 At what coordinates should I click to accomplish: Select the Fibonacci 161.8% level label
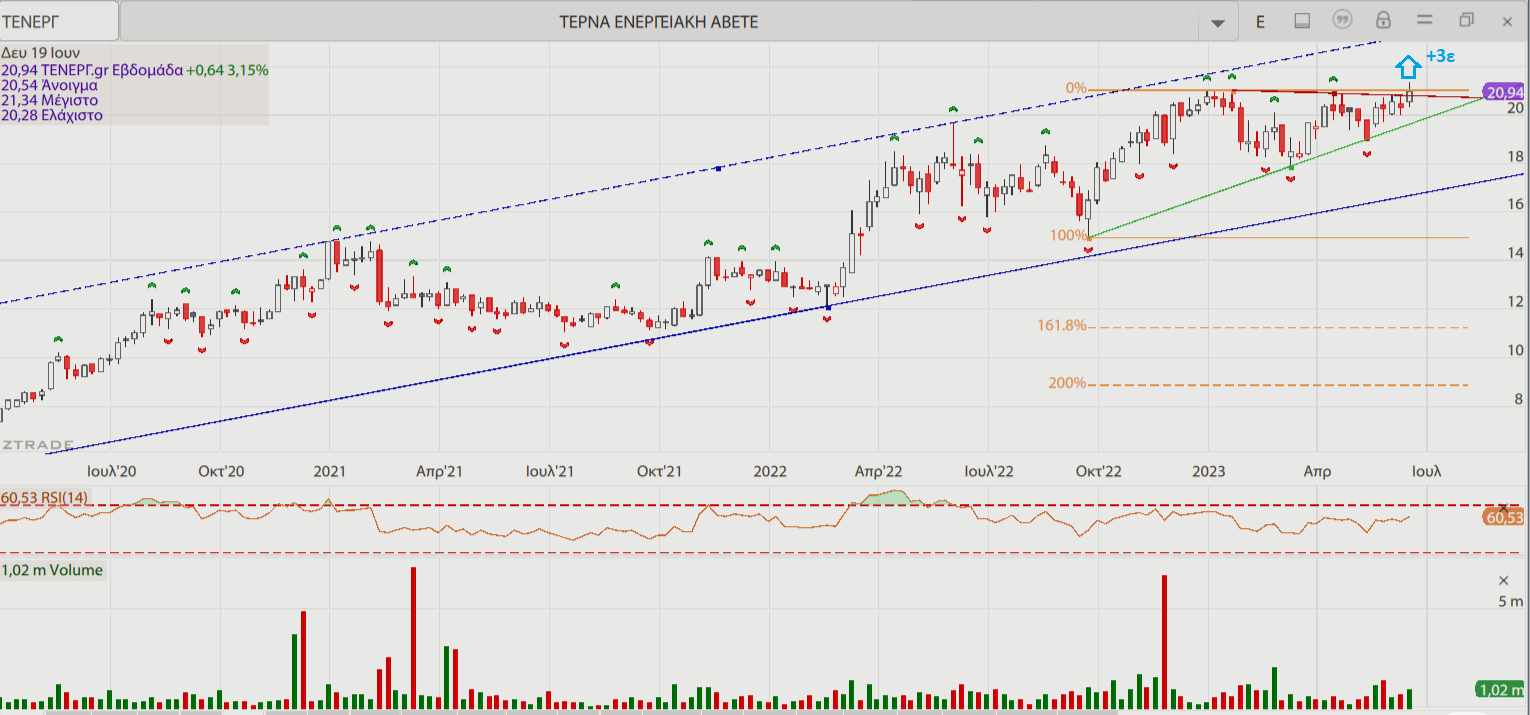1062,325
